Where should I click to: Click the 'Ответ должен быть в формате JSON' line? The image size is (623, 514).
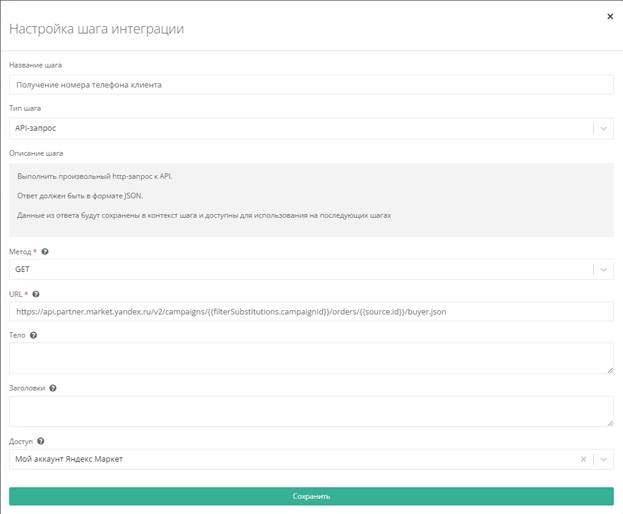point(80,196)
